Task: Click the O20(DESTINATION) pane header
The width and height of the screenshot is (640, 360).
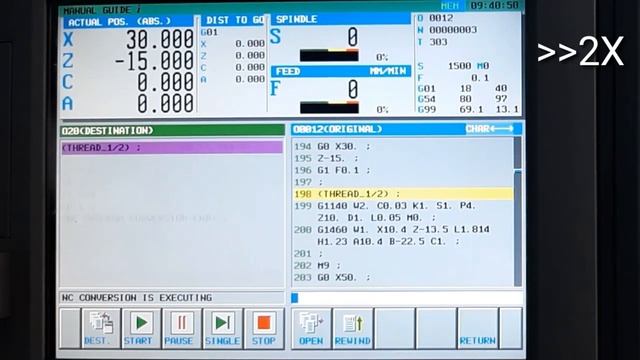Action: [172, 130]
